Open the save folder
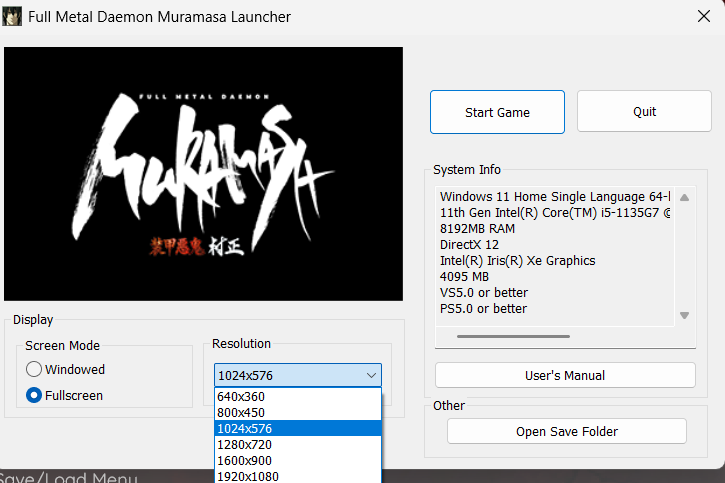Viewport: 725px width, 483px height. pyautogui.click(x=567, y=431)
